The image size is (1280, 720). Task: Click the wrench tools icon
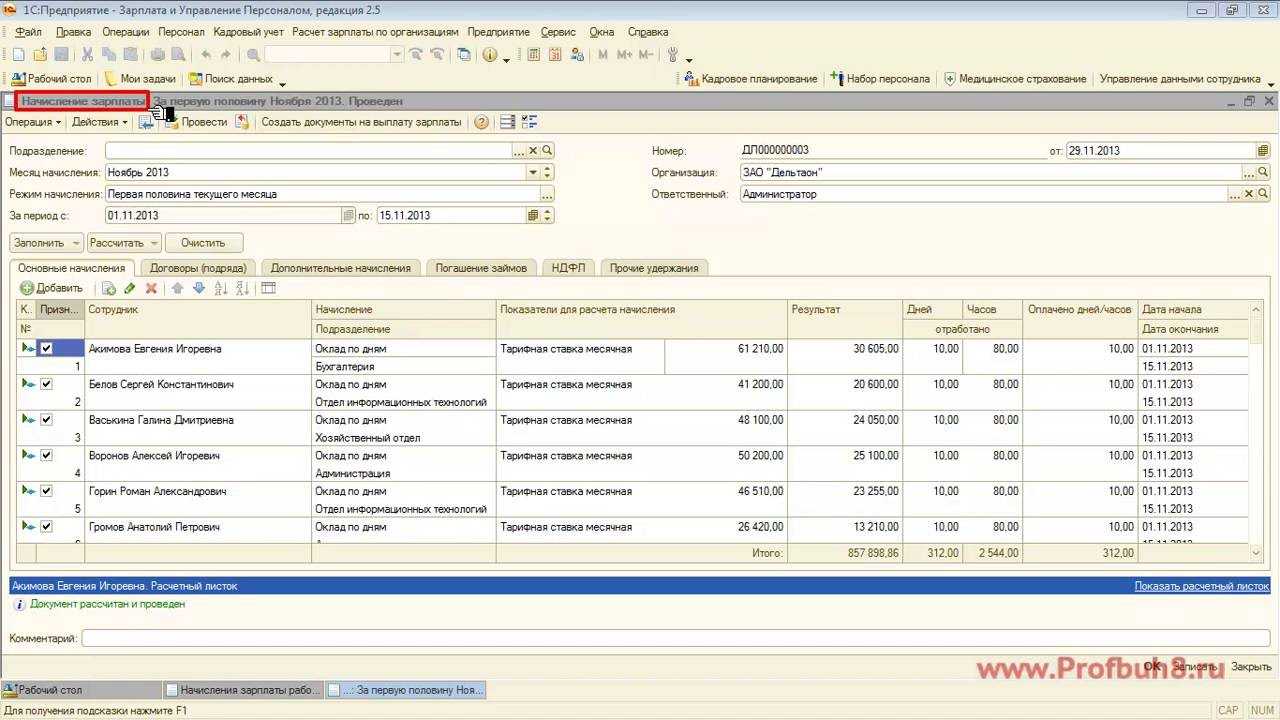(673, 55)
